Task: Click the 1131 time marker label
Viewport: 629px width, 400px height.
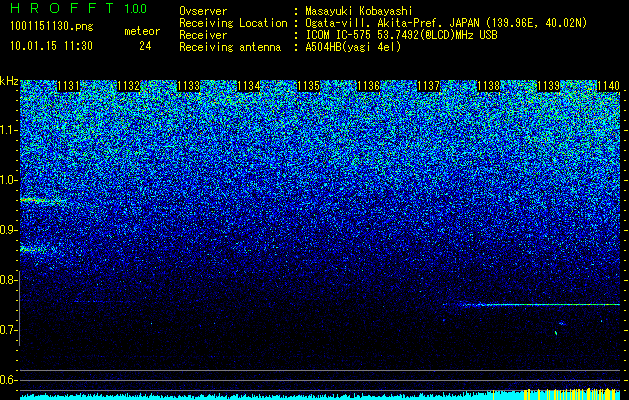Action: (69, 86)
